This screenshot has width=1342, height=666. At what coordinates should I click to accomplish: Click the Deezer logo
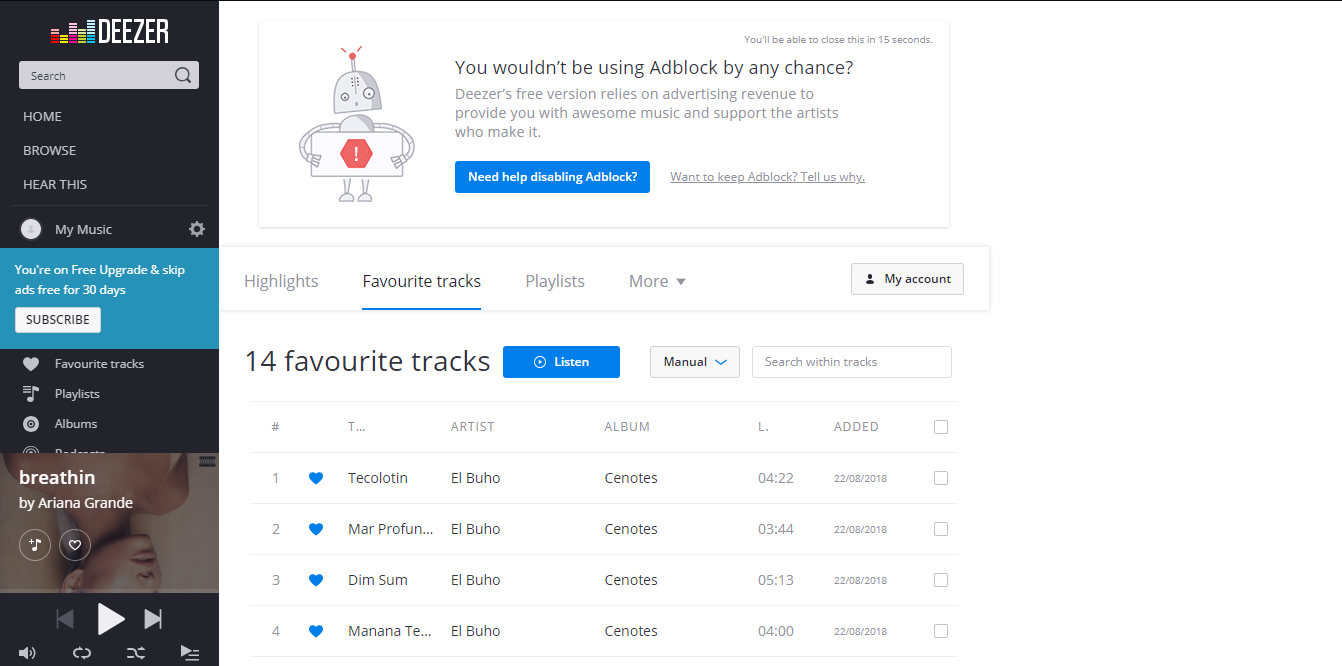pos(107,31)
